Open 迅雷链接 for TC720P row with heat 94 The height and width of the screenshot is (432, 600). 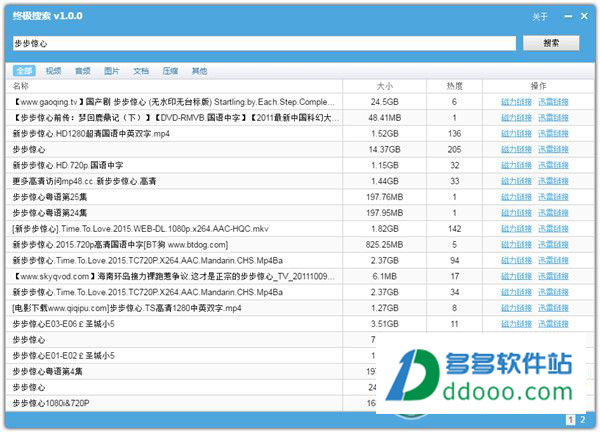553,261
